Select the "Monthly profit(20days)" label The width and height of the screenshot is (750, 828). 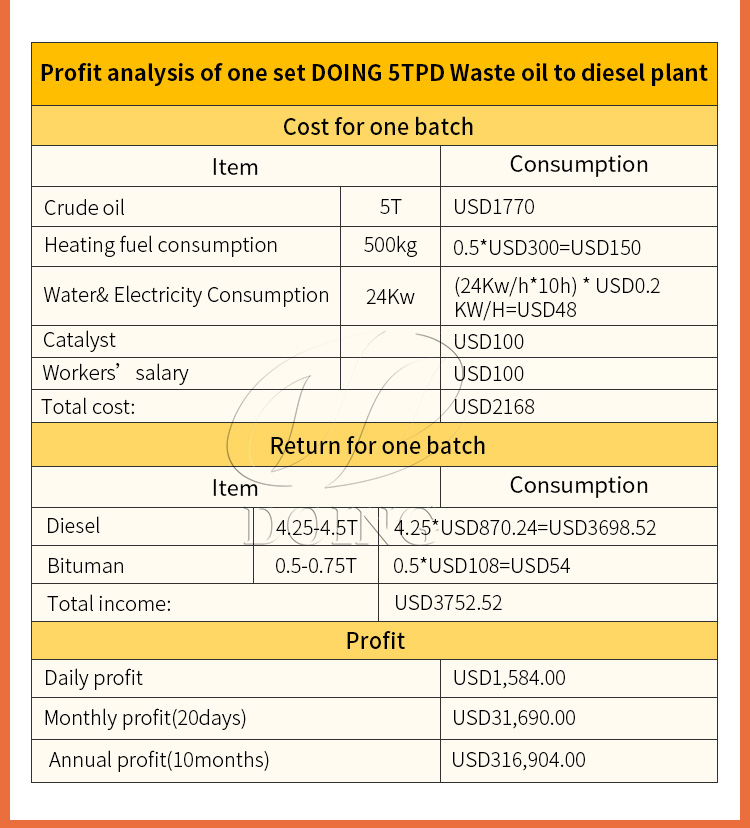click(x=145, y=718)
